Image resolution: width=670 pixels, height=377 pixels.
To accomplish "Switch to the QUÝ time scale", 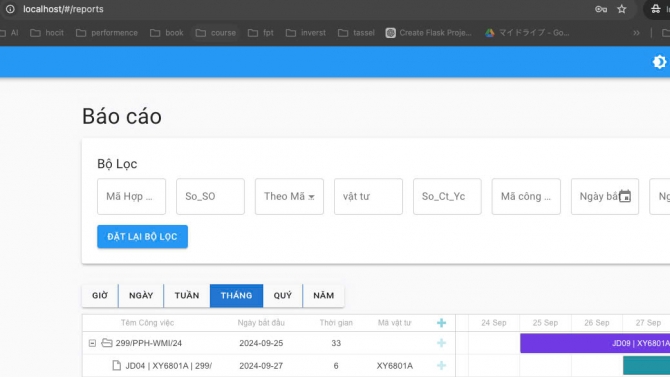I will click(x=282, y=295).
